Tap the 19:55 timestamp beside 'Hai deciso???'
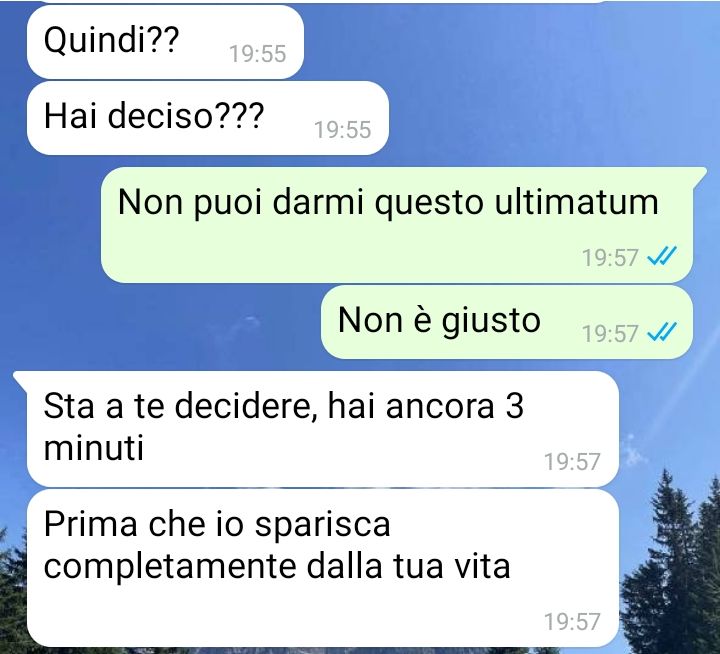 pos(343,130)
